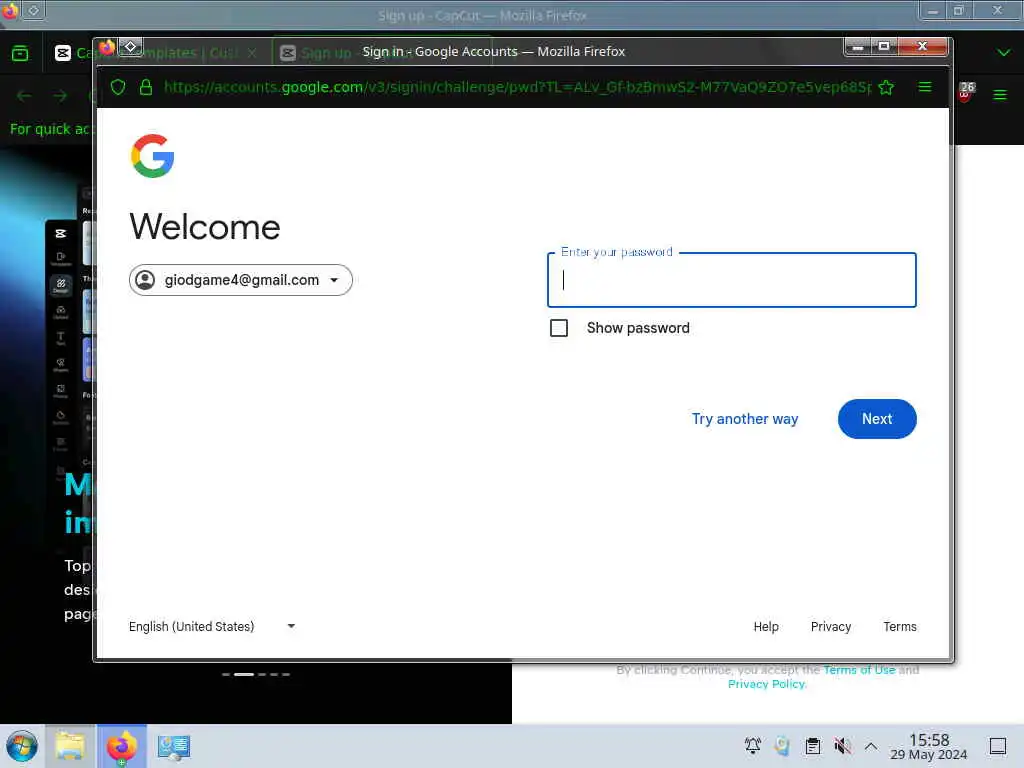The image size is (1024, 768).
Task: Click the Firefox icon on CapCut window title bar
Action: (x=10, y=10)
